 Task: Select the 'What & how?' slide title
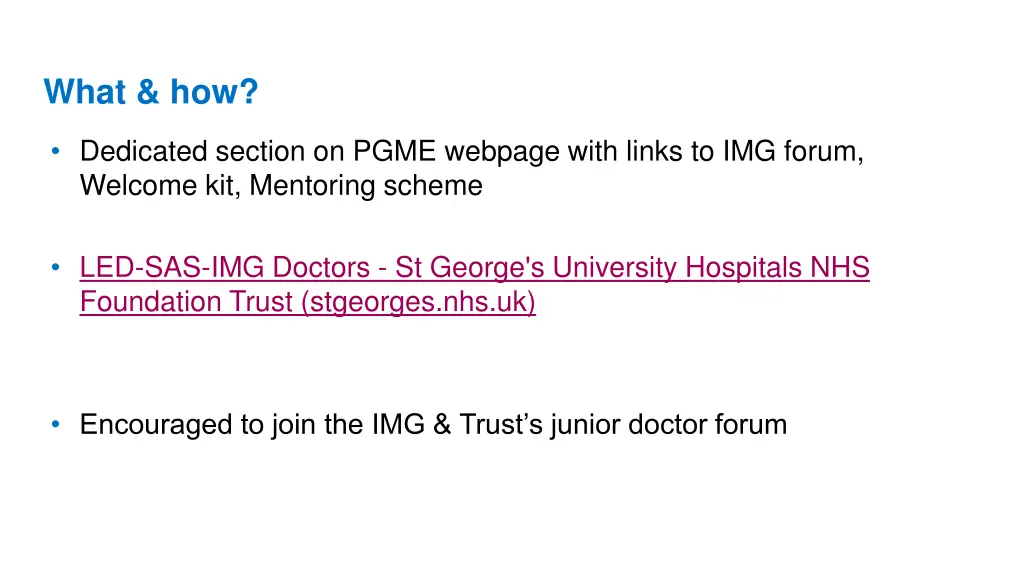(151, 91)
